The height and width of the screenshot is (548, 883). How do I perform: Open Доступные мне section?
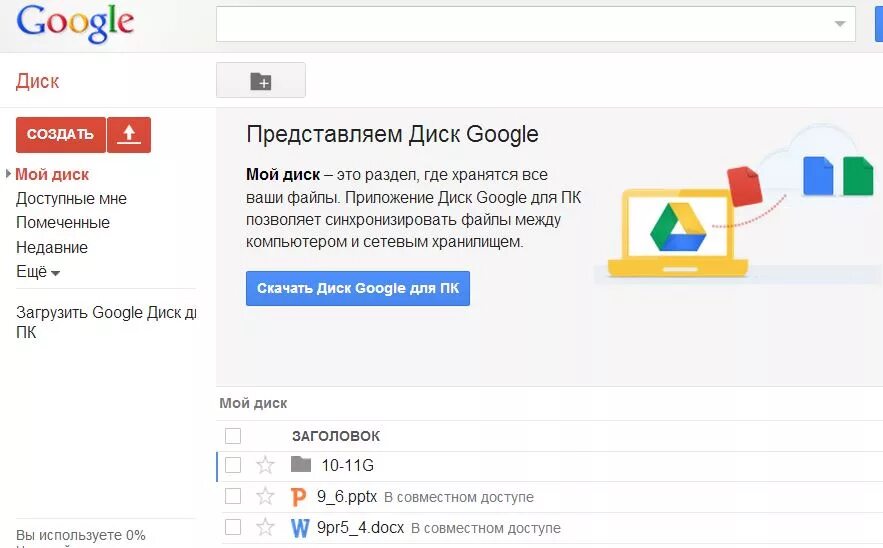71,199
